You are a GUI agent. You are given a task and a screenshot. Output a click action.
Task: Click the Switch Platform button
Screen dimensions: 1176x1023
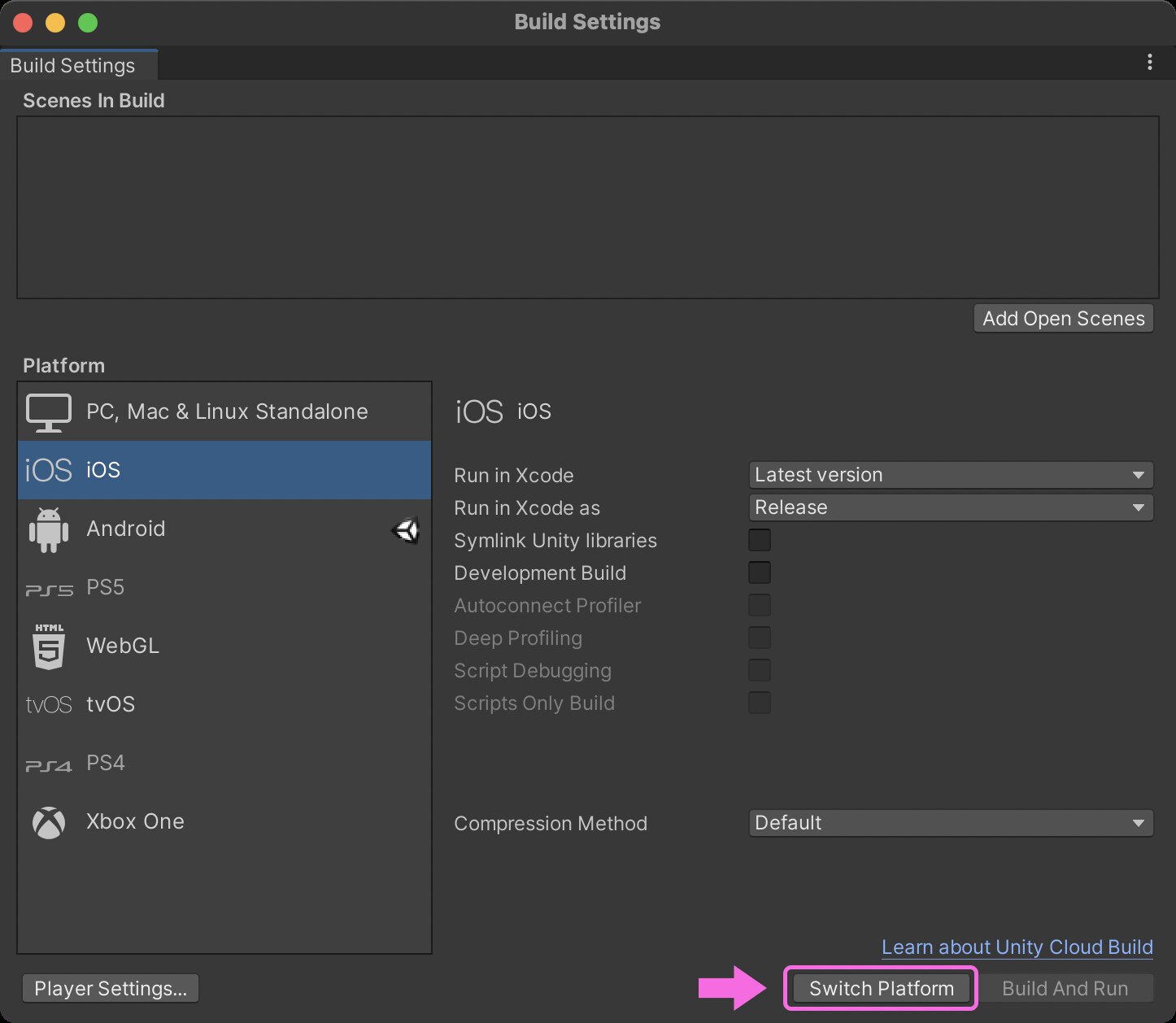[882, 988]
